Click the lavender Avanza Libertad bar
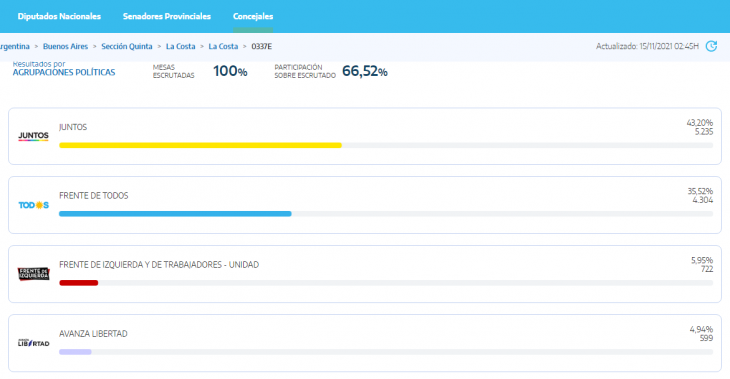Viewport: 730px width, 379px height. [x=75, y=352]
